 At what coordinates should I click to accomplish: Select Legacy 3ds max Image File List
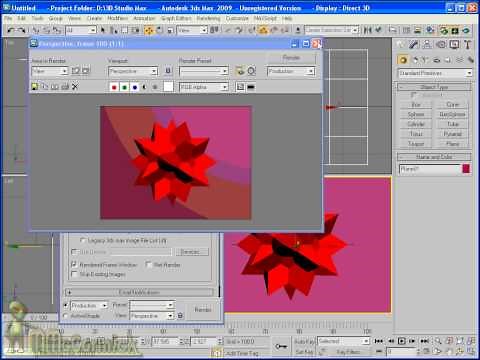(x=83, y=240)
